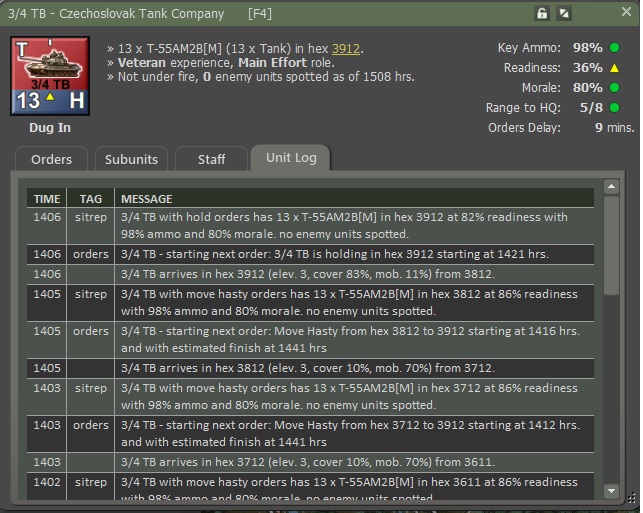Click the green Key Ammo status indicator

[x=614, y=48]
